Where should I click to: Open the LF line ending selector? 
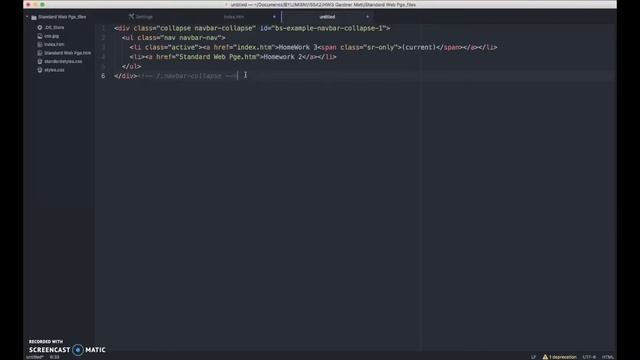[533, 357]
